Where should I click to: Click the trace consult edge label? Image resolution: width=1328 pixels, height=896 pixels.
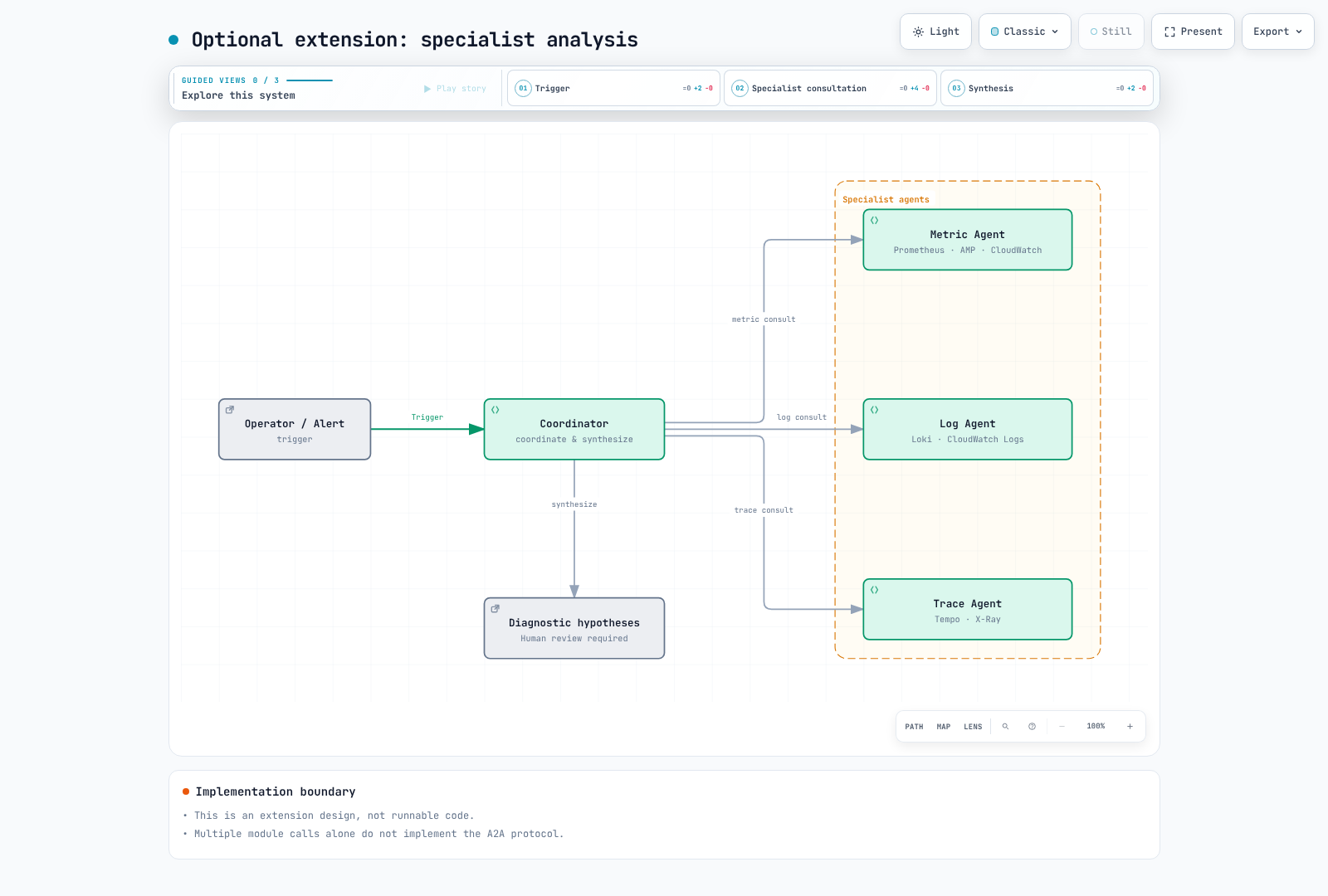click(x=764, y=510)
